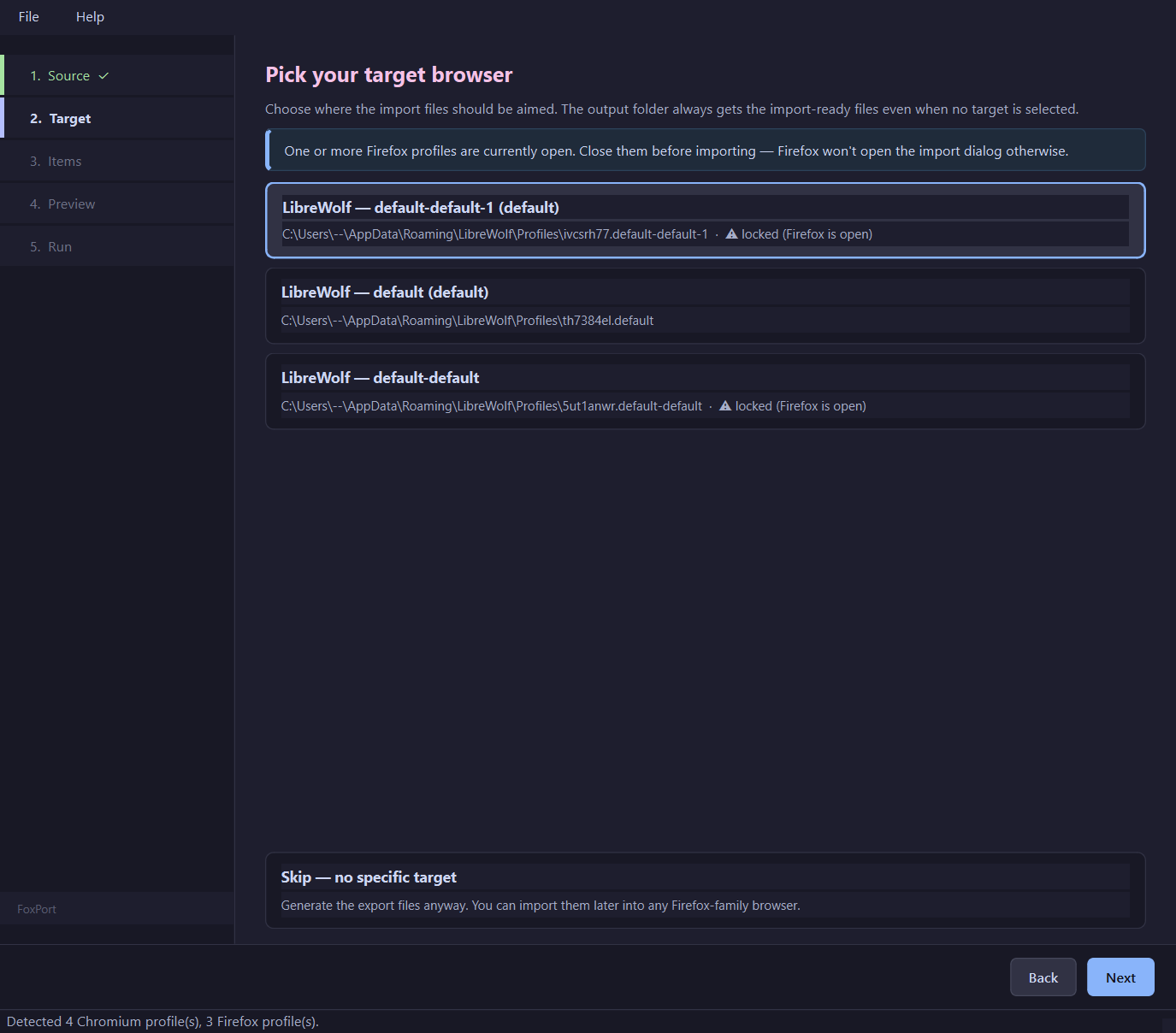Choose LibreWolf default-default-1 (default) target card
This screenshot has height=1033, width=1176.
click(706, 221)
